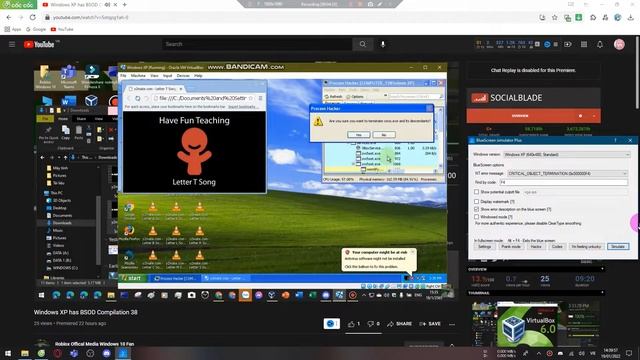Dislike the video with thumbs down
640x360 pixels.
coord(371,324)
